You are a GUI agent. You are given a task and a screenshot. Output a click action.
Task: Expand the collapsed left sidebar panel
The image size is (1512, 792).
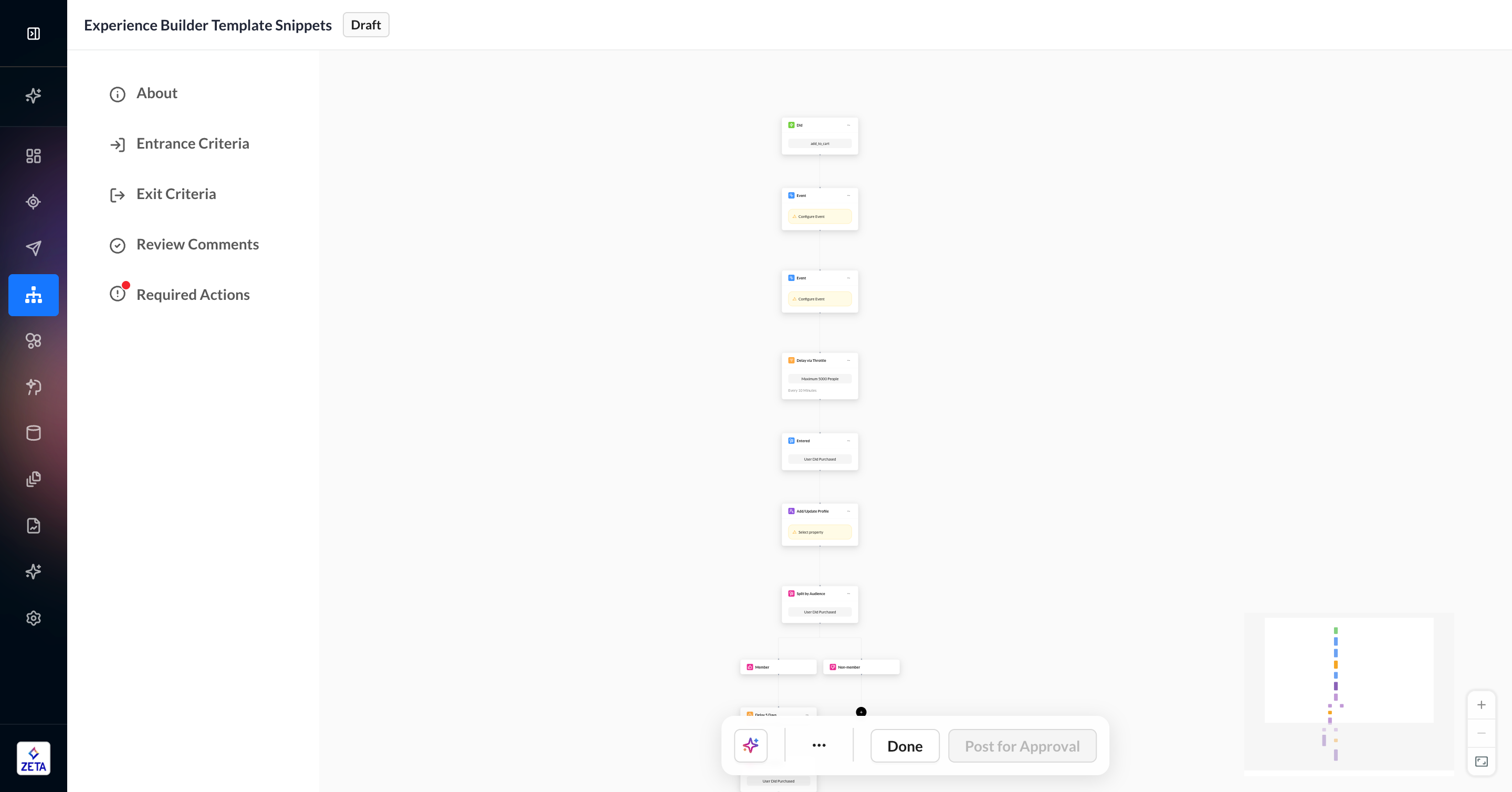(x=34, y=34)
